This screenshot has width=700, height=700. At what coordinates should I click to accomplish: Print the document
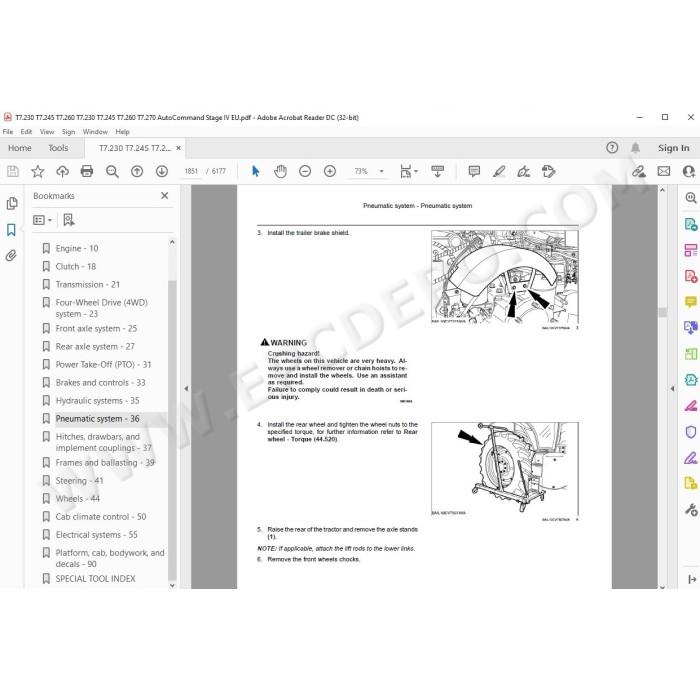(87, 171)
